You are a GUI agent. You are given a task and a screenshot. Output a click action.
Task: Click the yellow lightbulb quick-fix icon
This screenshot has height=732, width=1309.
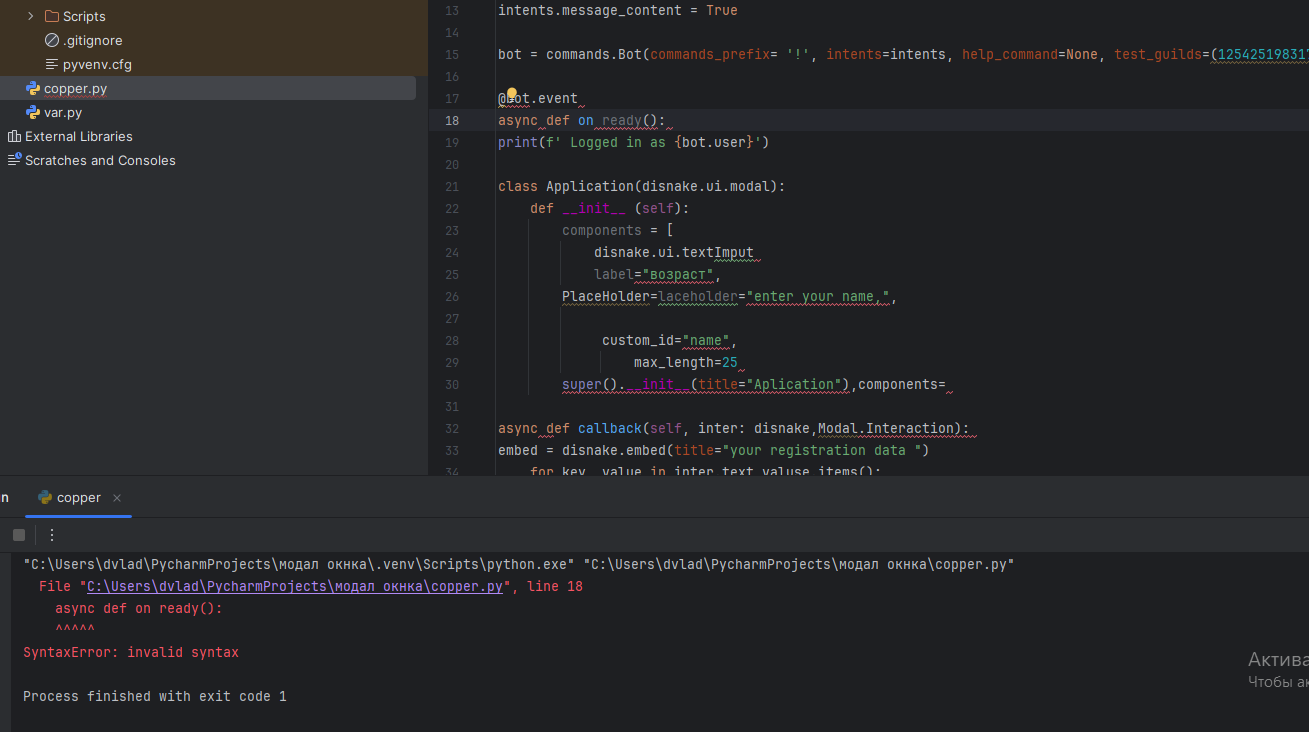pyautogui.click(x=511, y=94)
